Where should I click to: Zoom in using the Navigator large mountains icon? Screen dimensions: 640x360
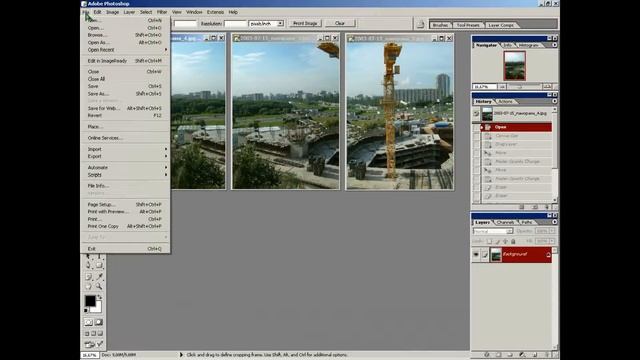pos(547,87)
